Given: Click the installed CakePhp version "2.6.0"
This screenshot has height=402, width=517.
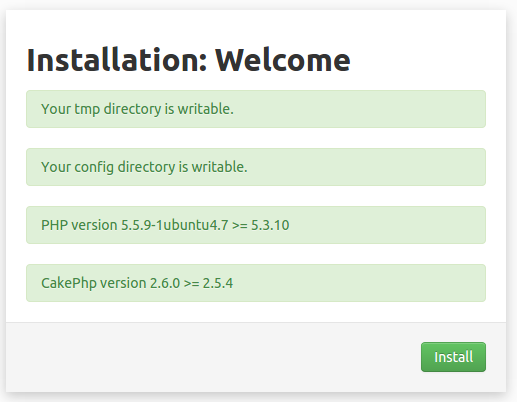Looking at the screenshot, I should click(x=165, y=283).
